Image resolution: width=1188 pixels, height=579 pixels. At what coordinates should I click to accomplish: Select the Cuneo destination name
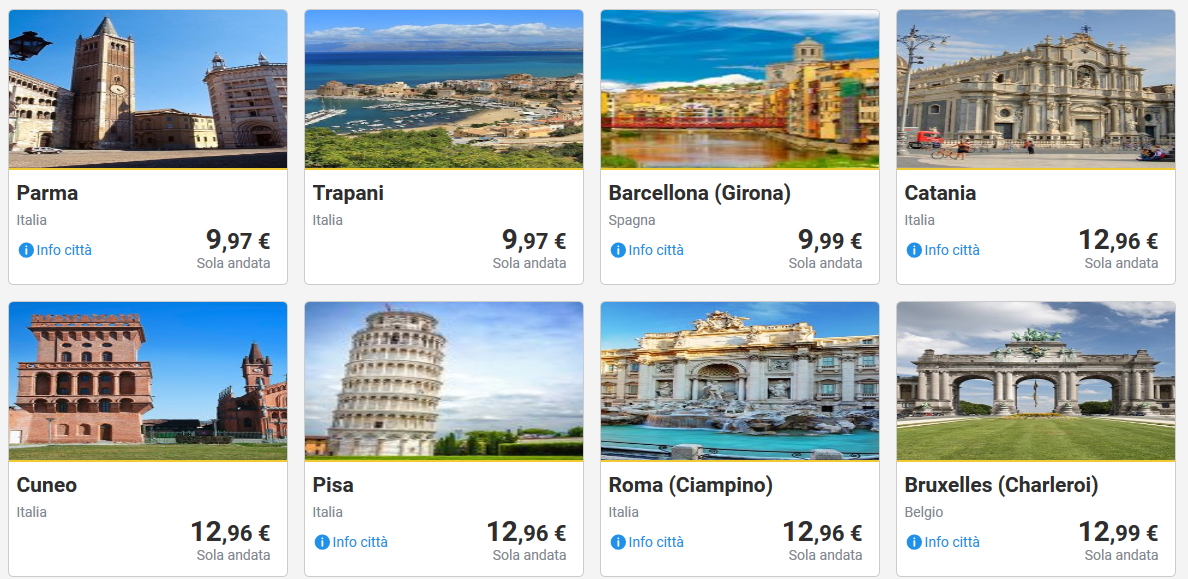click(x=47, y=485)
